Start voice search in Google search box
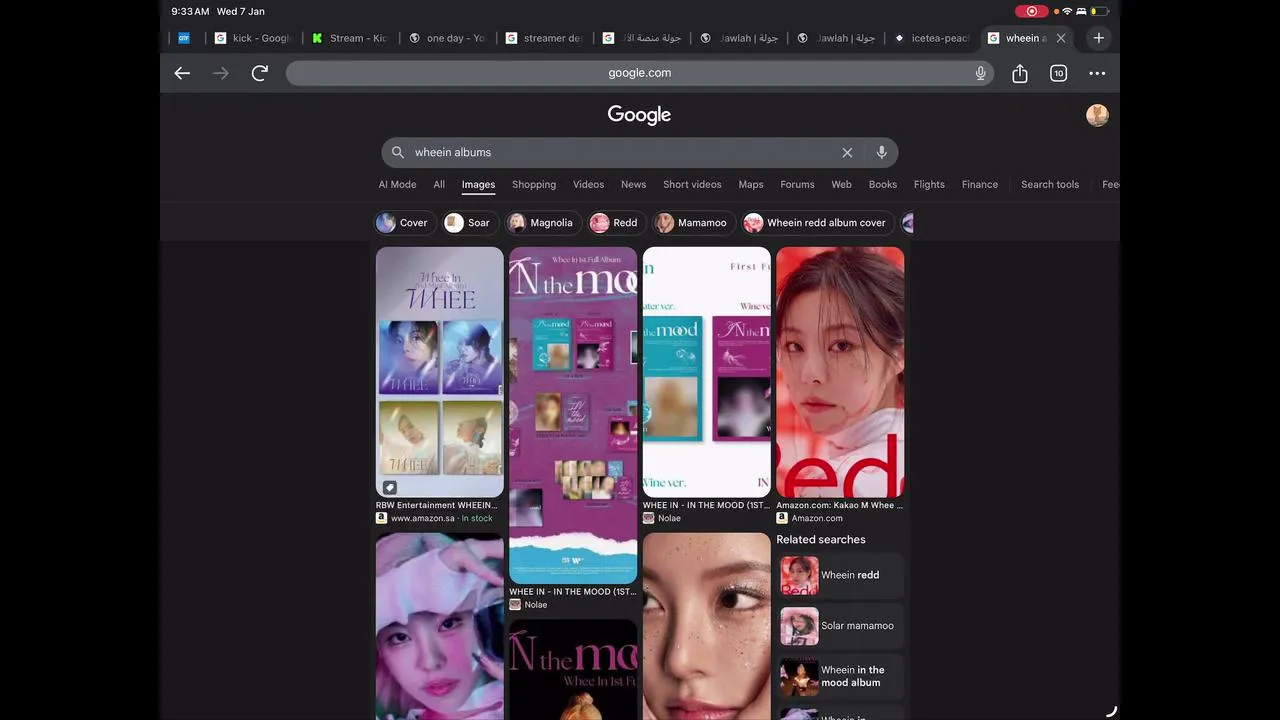This screenshot has height=720, width=1280. [881, 152]
